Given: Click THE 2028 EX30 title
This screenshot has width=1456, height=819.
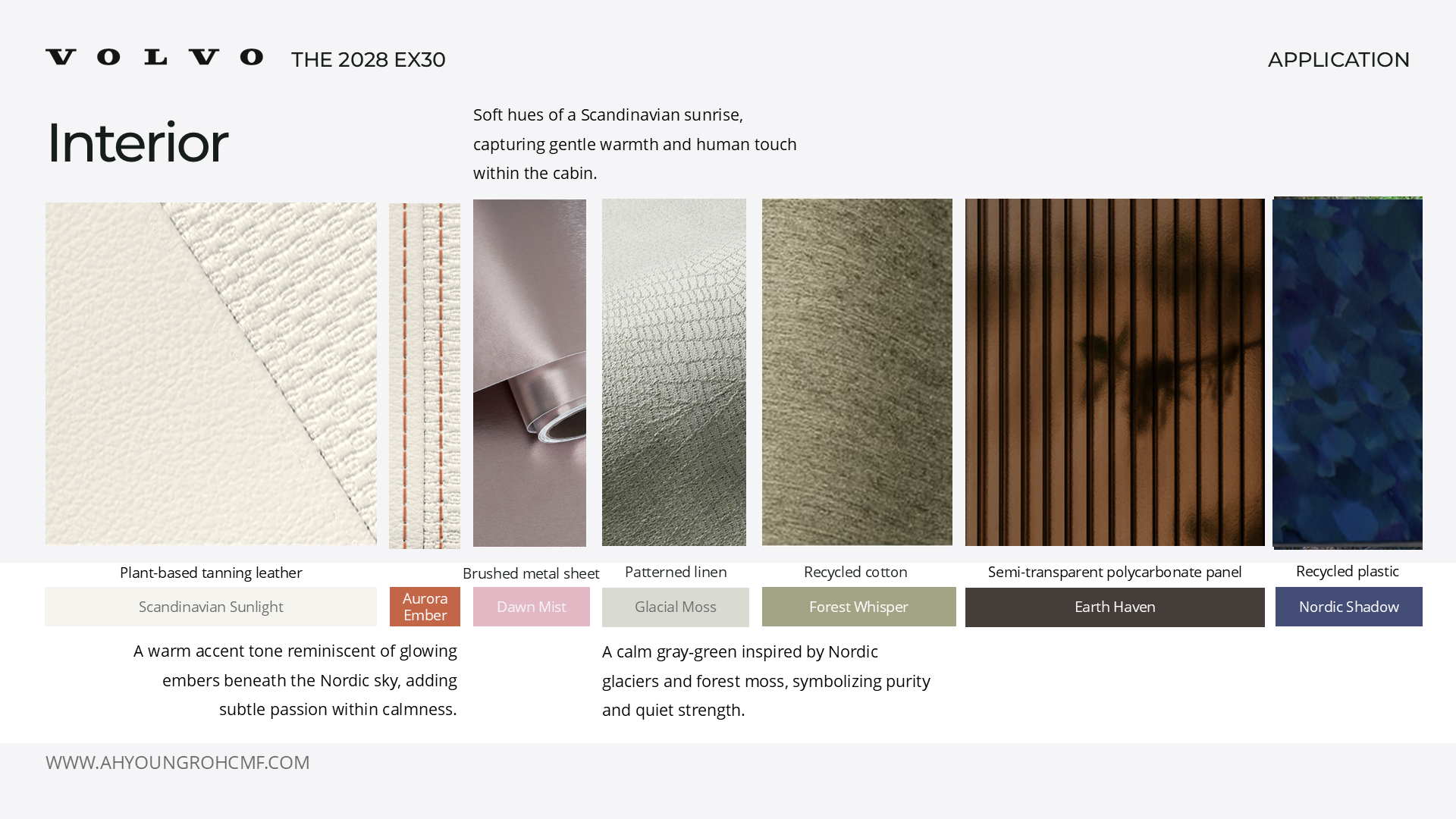Looking at the screenshot, I should click(x=369, y=60).
